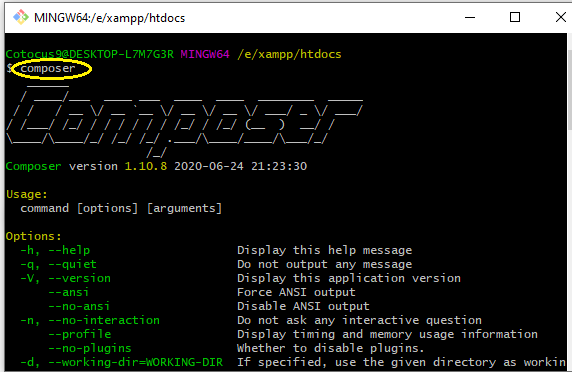Click 'Do not output any message' description
Image resolution: width=572 pixels, height=372 pixels.
[x=325, y=264]
